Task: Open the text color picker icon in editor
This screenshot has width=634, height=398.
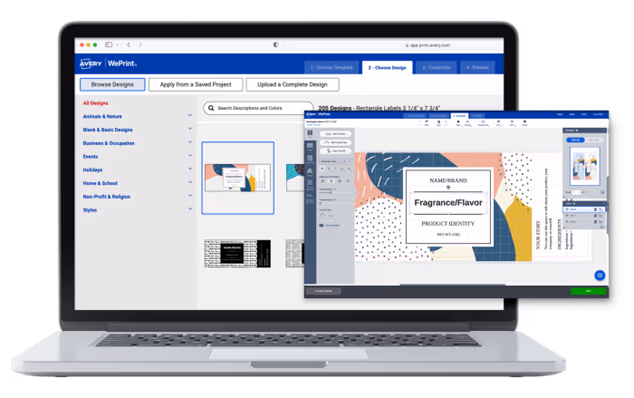Action: pyautogui.click(x=342, y=168)
